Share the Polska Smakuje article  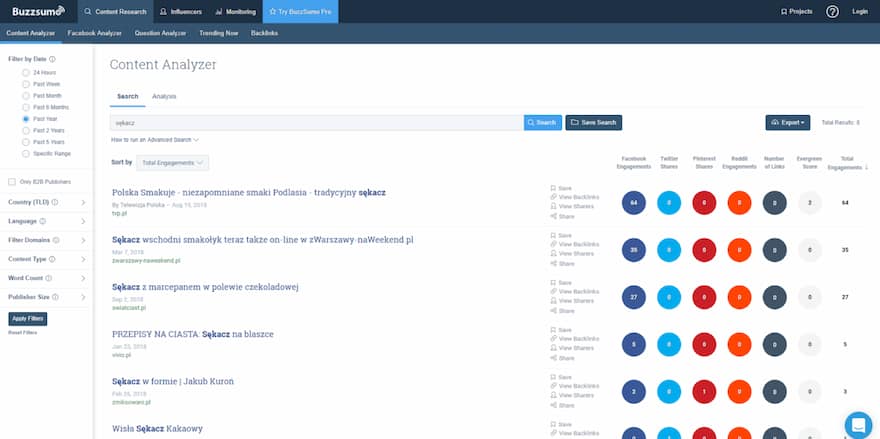click(x=562, y=216)
